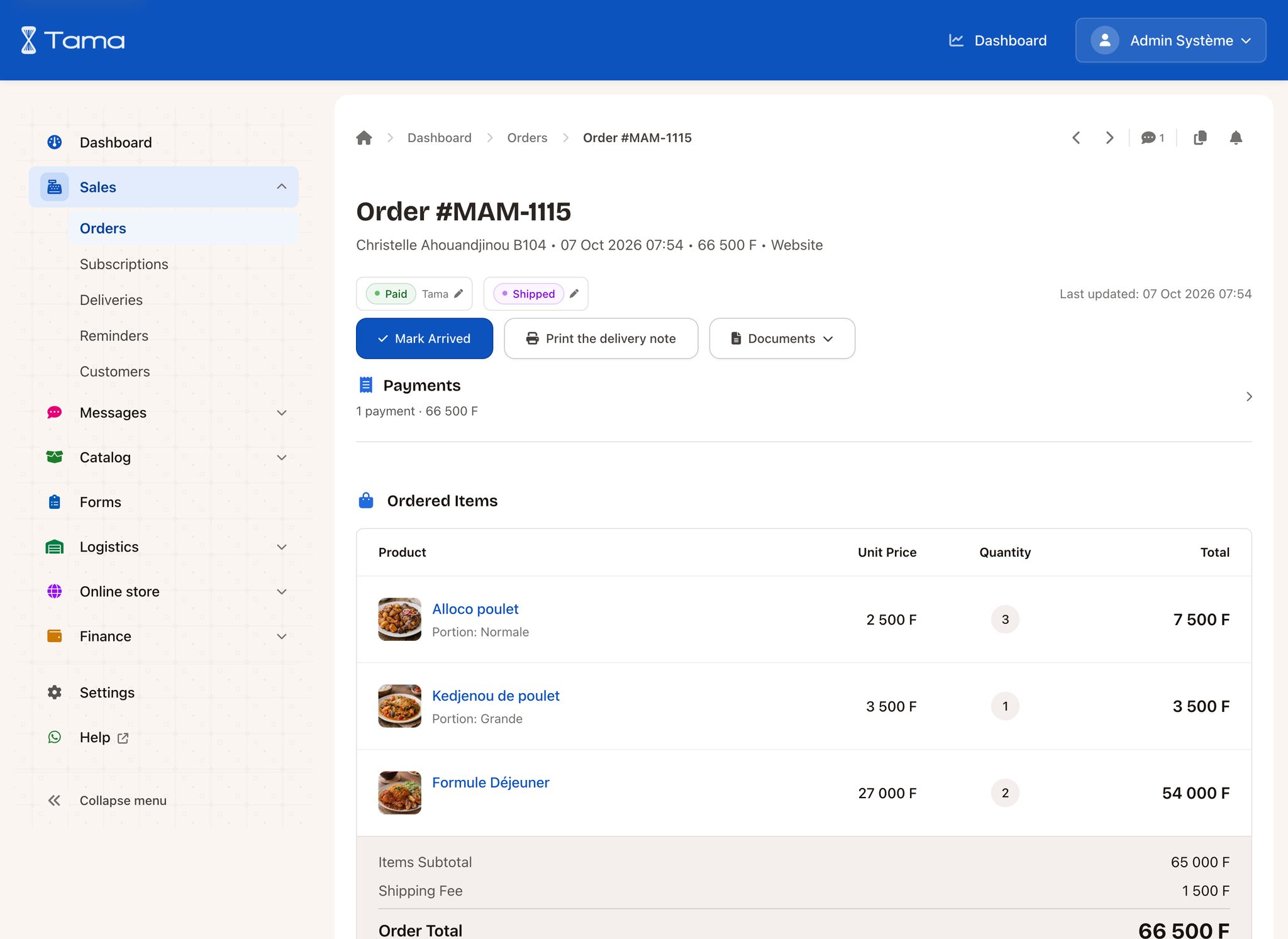Open Orders in the sidebar
1288x939 pixels.
pos(182,228)
